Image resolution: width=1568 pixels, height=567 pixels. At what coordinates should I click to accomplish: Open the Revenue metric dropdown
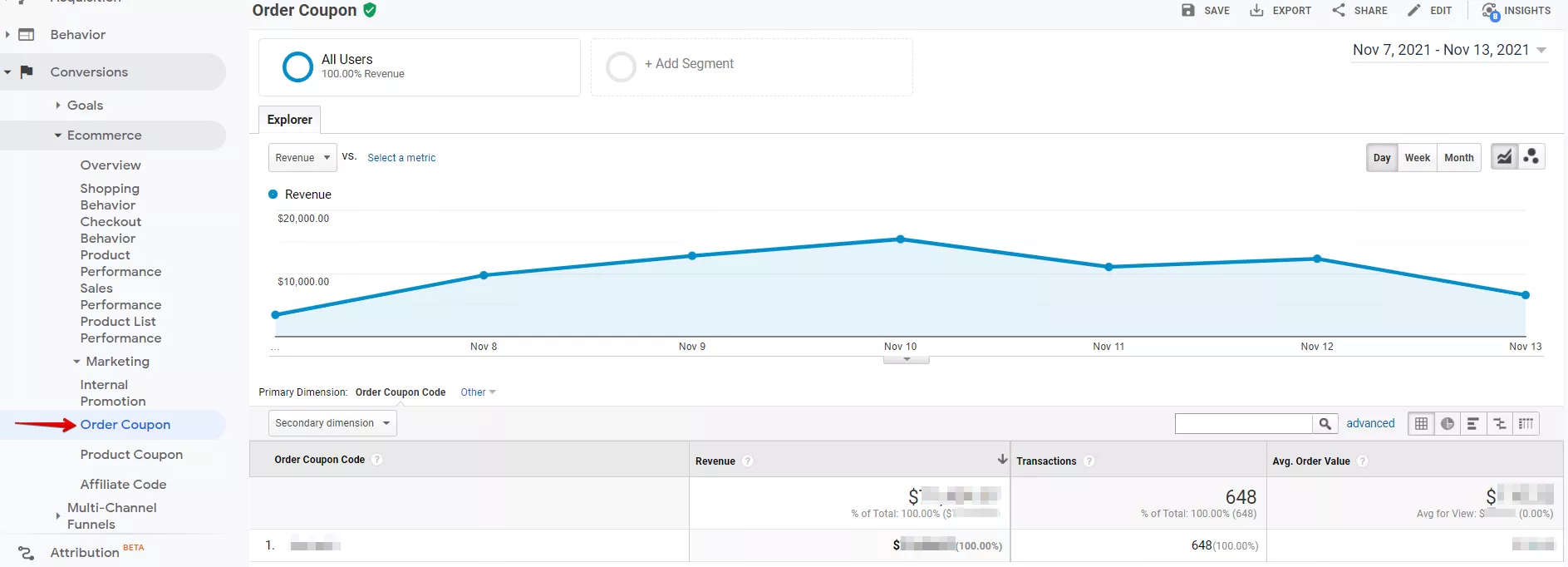[x=302, y=158]
